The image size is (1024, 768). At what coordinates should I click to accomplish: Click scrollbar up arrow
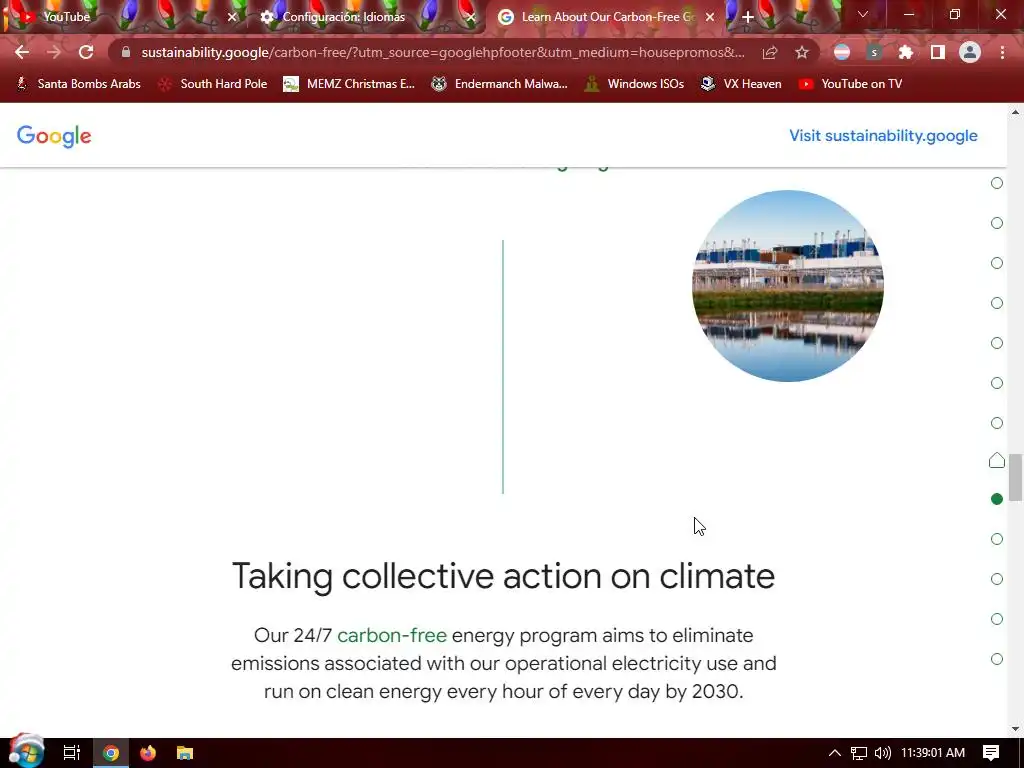click(x=1016, y=112)
